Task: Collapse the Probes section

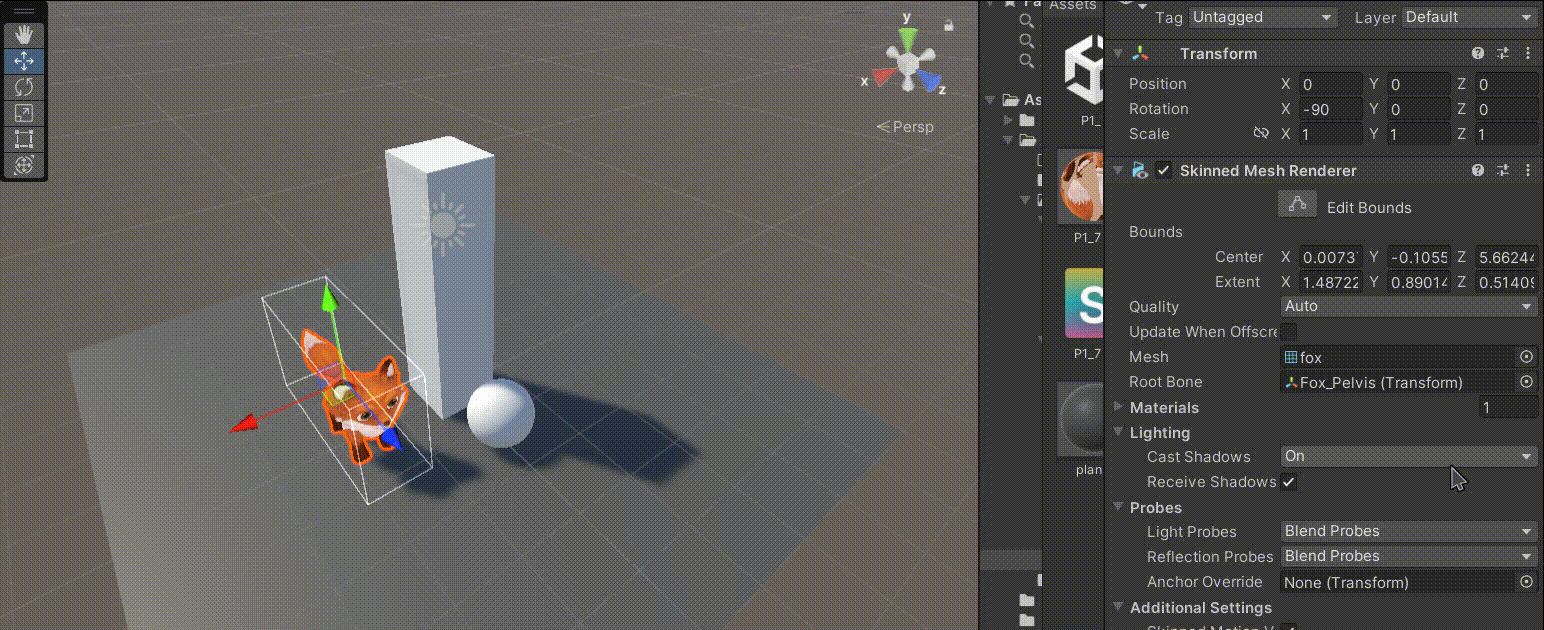Action: pyautogui.click(x=1118, y=507)
